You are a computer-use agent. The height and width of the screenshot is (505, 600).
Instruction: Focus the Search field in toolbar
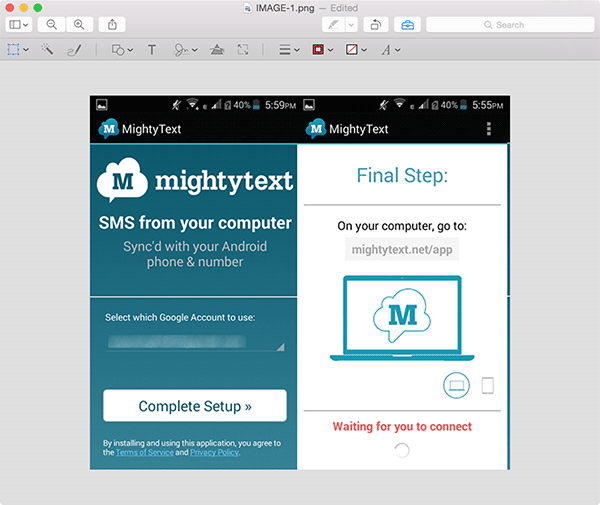510,25
